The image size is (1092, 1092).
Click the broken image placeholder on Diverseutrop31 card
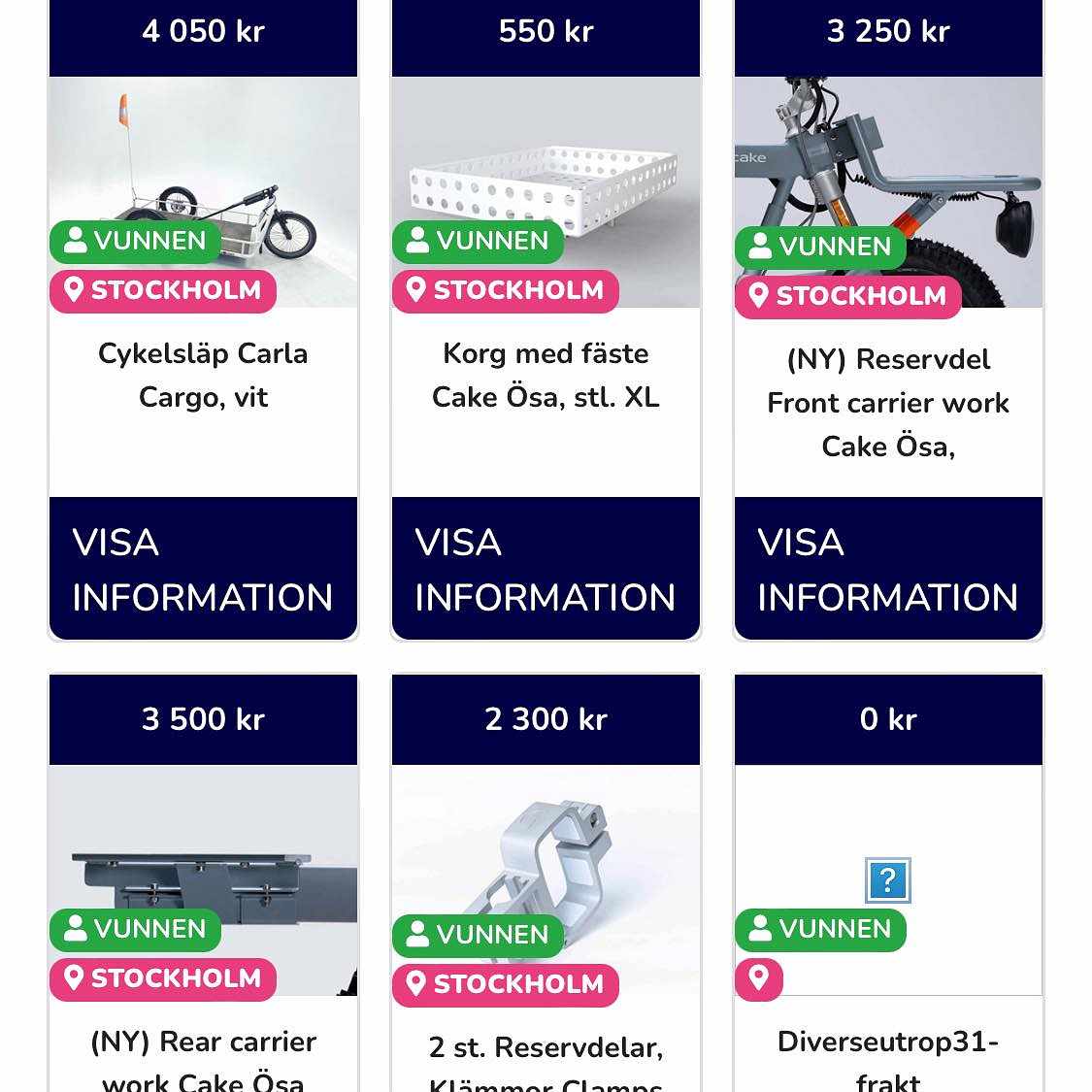coord(887,880)
